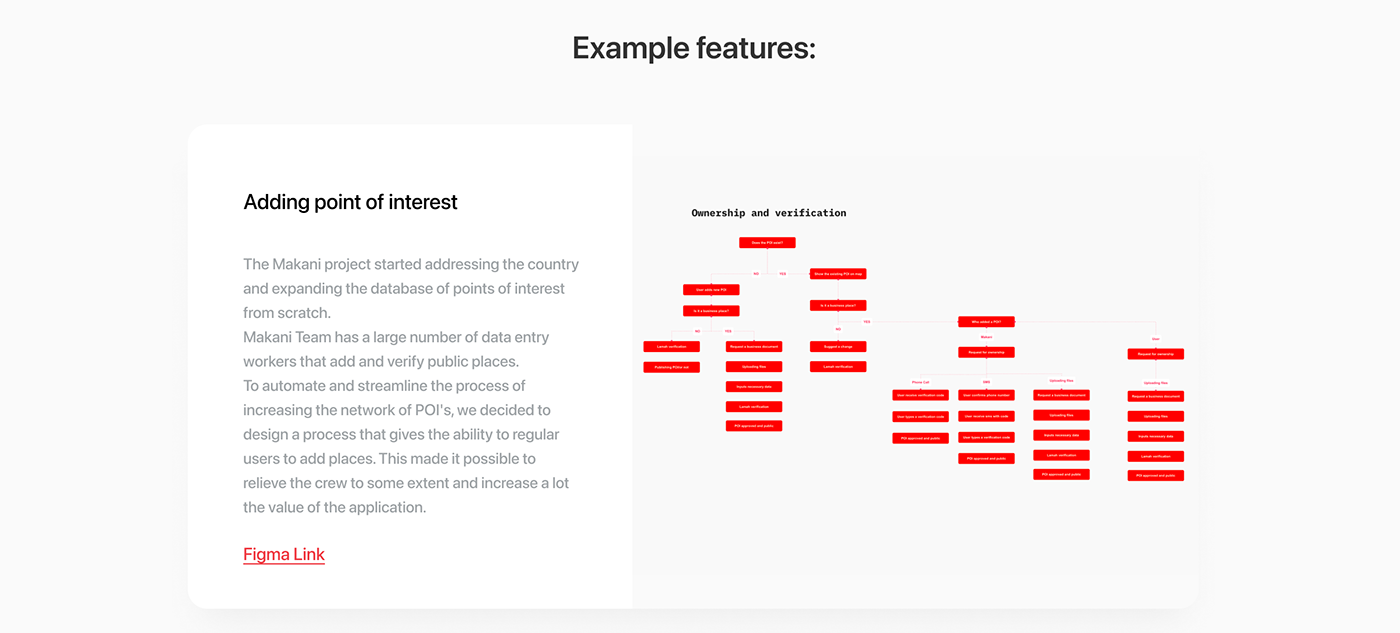Image resolution: width=1400 pixels, height=633 pixels.
Task: Click the 'SMS' branch label
Action: tap(986, 381)
